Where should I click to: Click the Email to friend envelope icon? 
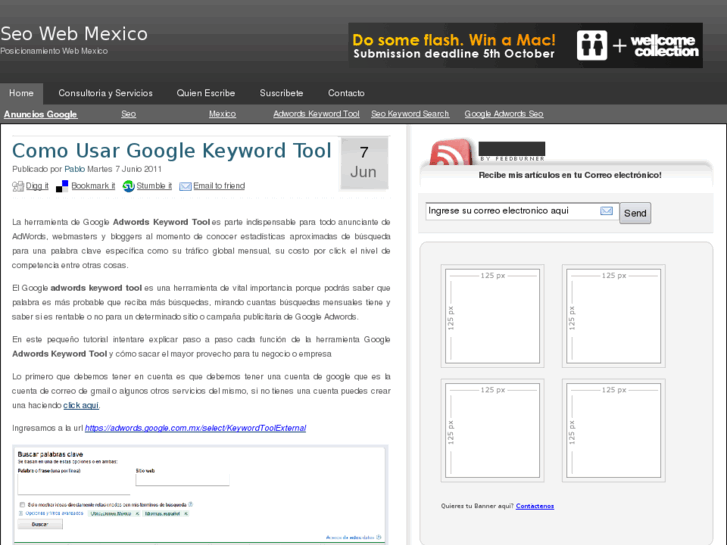[x=185, y=186]
